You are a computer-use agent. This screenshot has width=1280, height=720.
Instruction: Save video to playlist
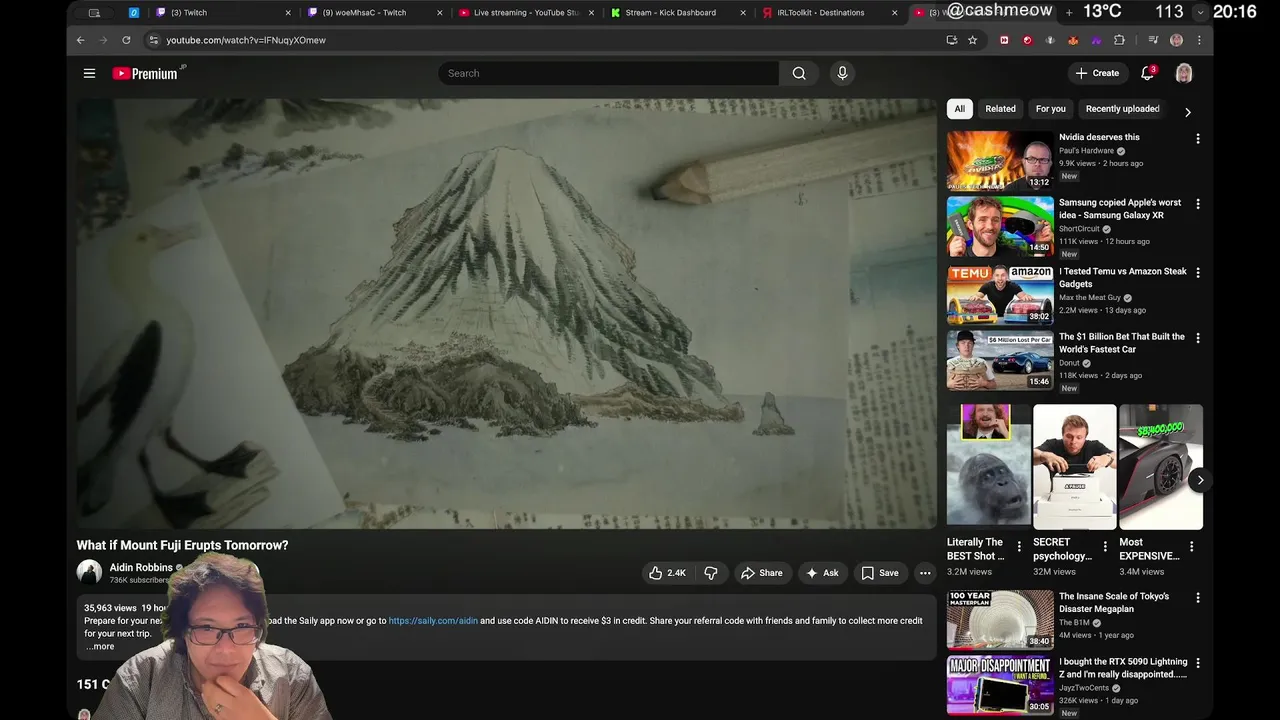click(880, 573)
